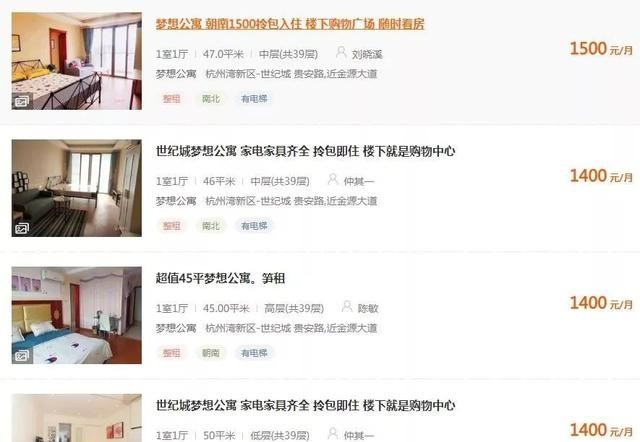This screenshot has width=640, height=442.
Task: Click agent person icon in second listing
Action: pyautogui.click(x=333, y=179)
